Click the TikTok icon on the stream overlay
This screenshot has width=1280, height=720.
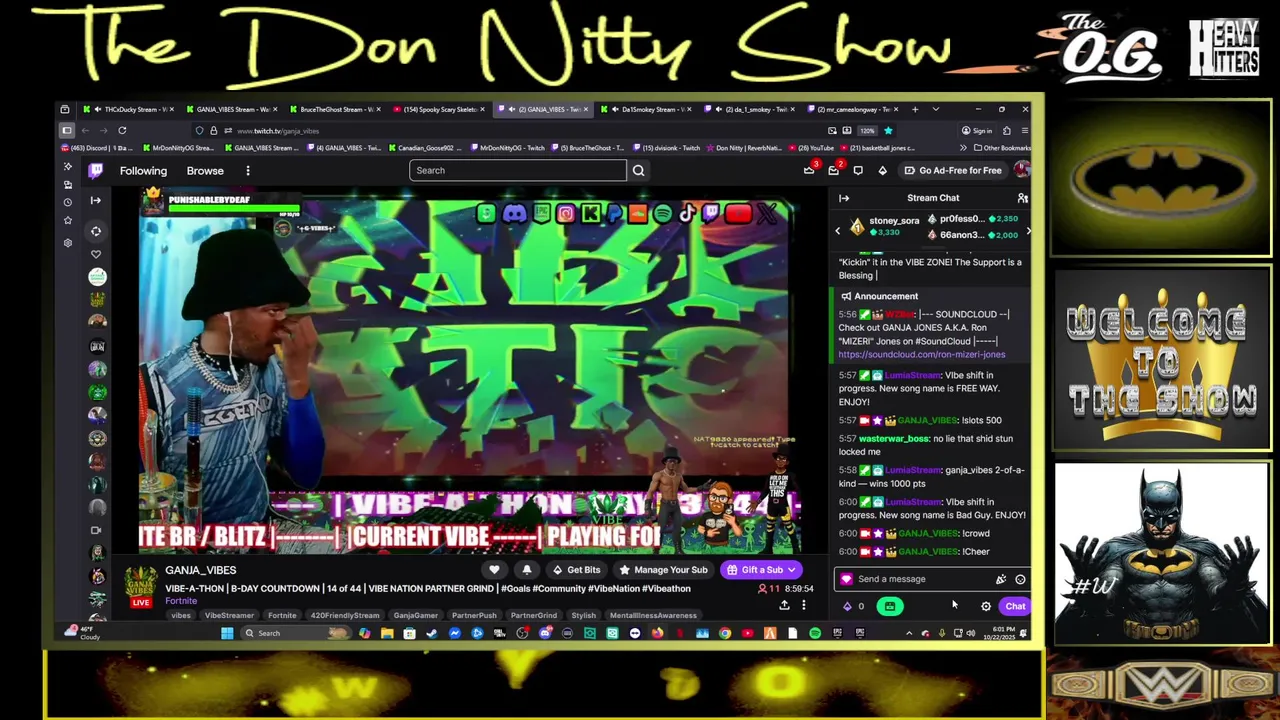[687, 213]
